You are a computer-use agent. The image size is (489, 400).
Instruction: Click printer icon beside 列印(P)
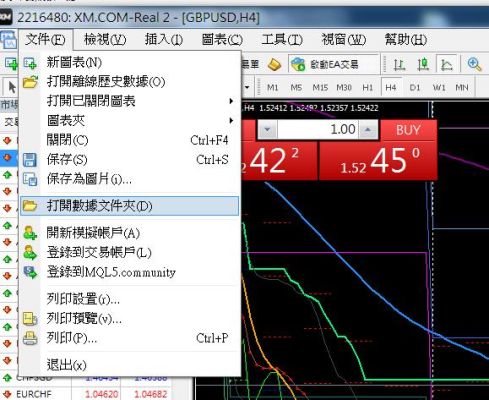pyautogui.click(x=30, y=339)
